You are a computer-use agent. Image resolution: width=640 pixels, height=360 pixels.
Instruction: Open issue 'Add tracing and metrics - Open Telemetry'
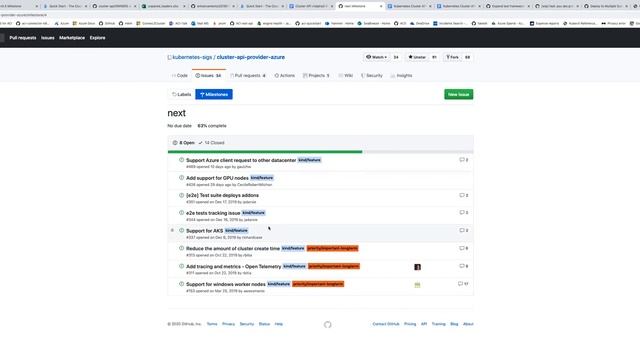point(233,267)
